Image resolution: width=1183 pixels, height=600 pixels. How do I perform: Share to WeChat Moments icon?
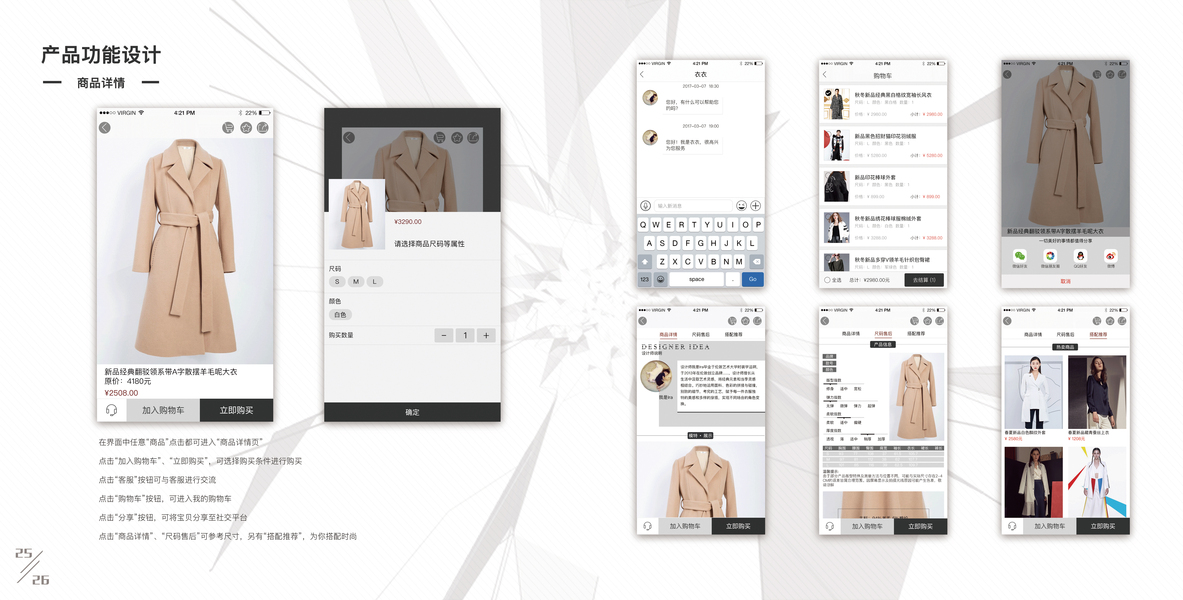pyautogui.click(x=1049, y=257)
